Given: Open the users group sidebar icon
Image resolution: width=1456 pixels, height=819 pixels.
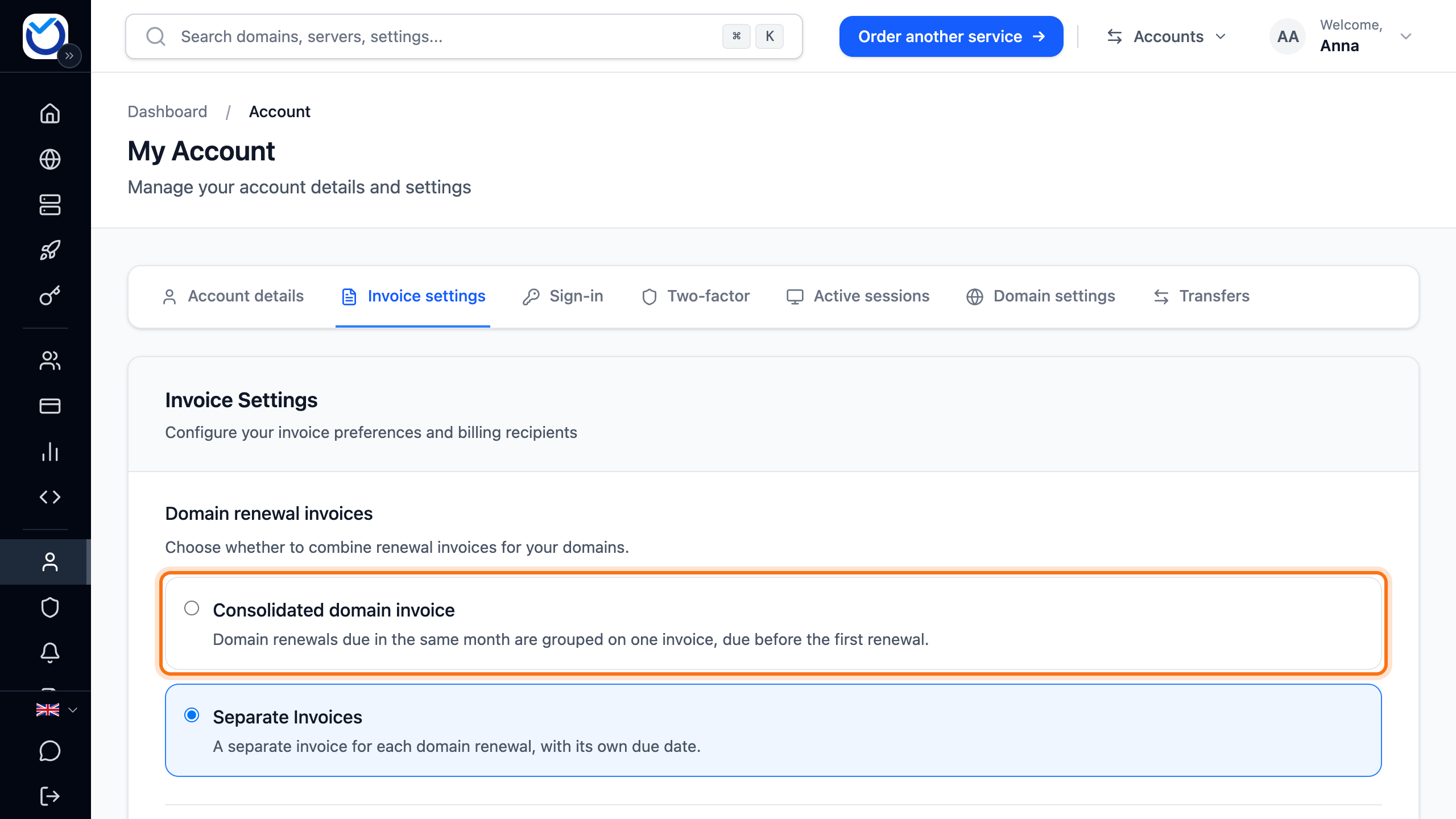Looking at the screenshot, I should 50,361.
